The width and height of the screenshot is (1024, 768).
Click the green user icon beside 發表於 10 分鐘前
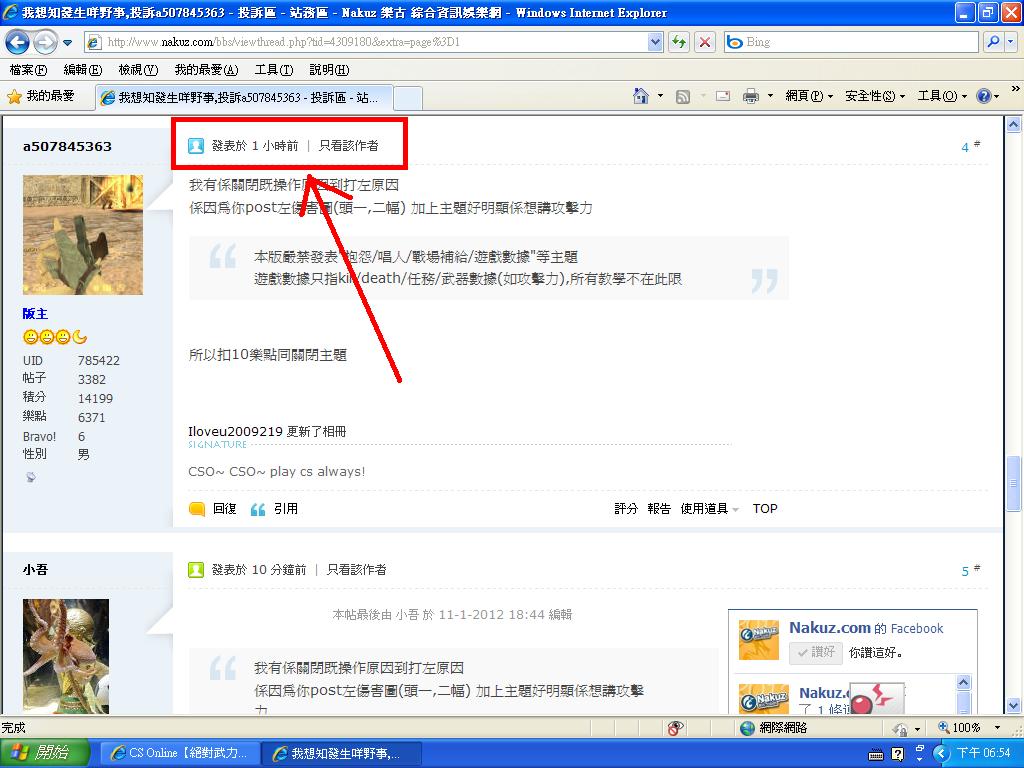pyautogui.click(x=196, y=569)
